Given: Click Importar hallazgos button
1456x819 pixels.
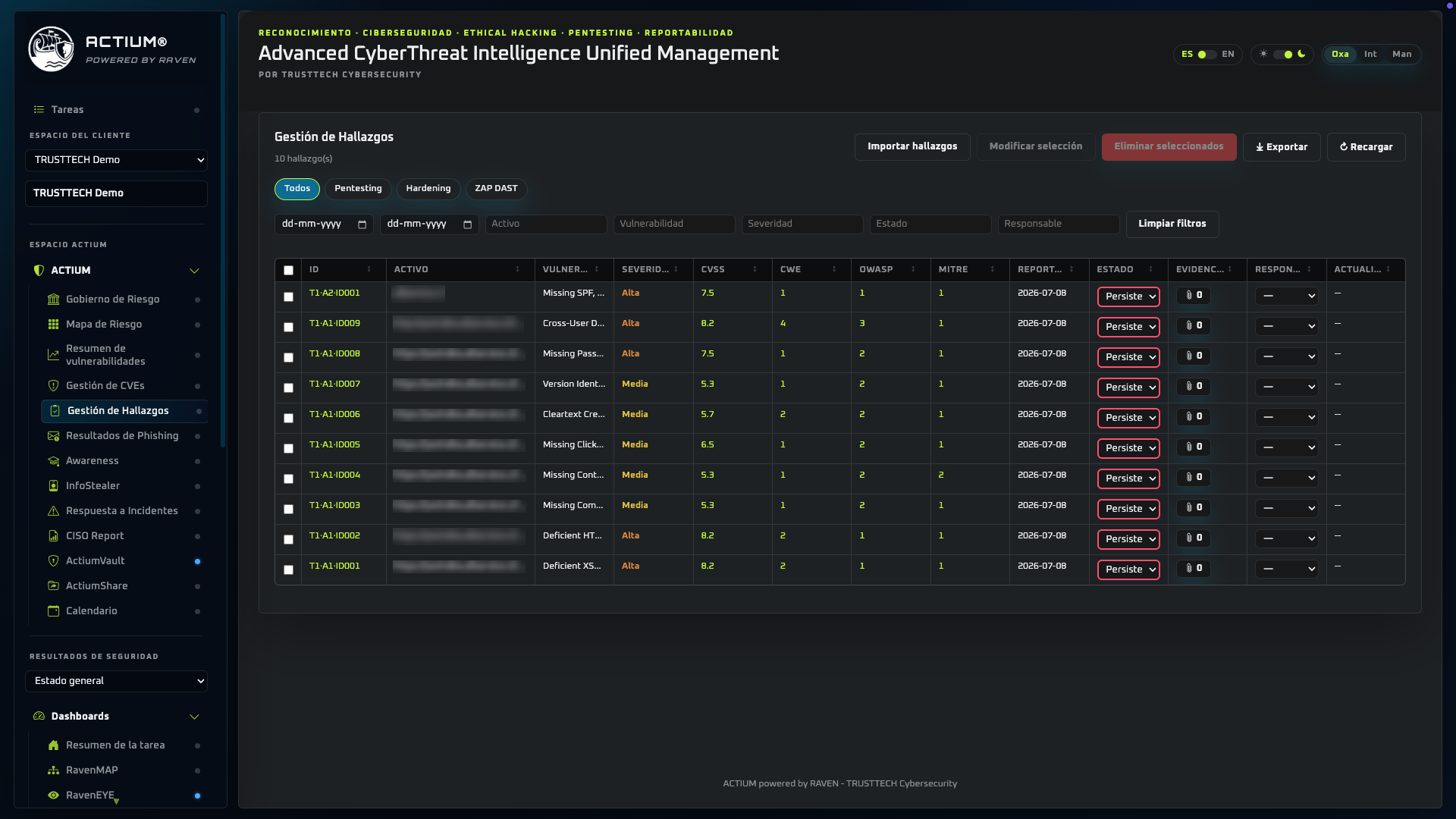Looking at the screenshot, I should 912,147.
